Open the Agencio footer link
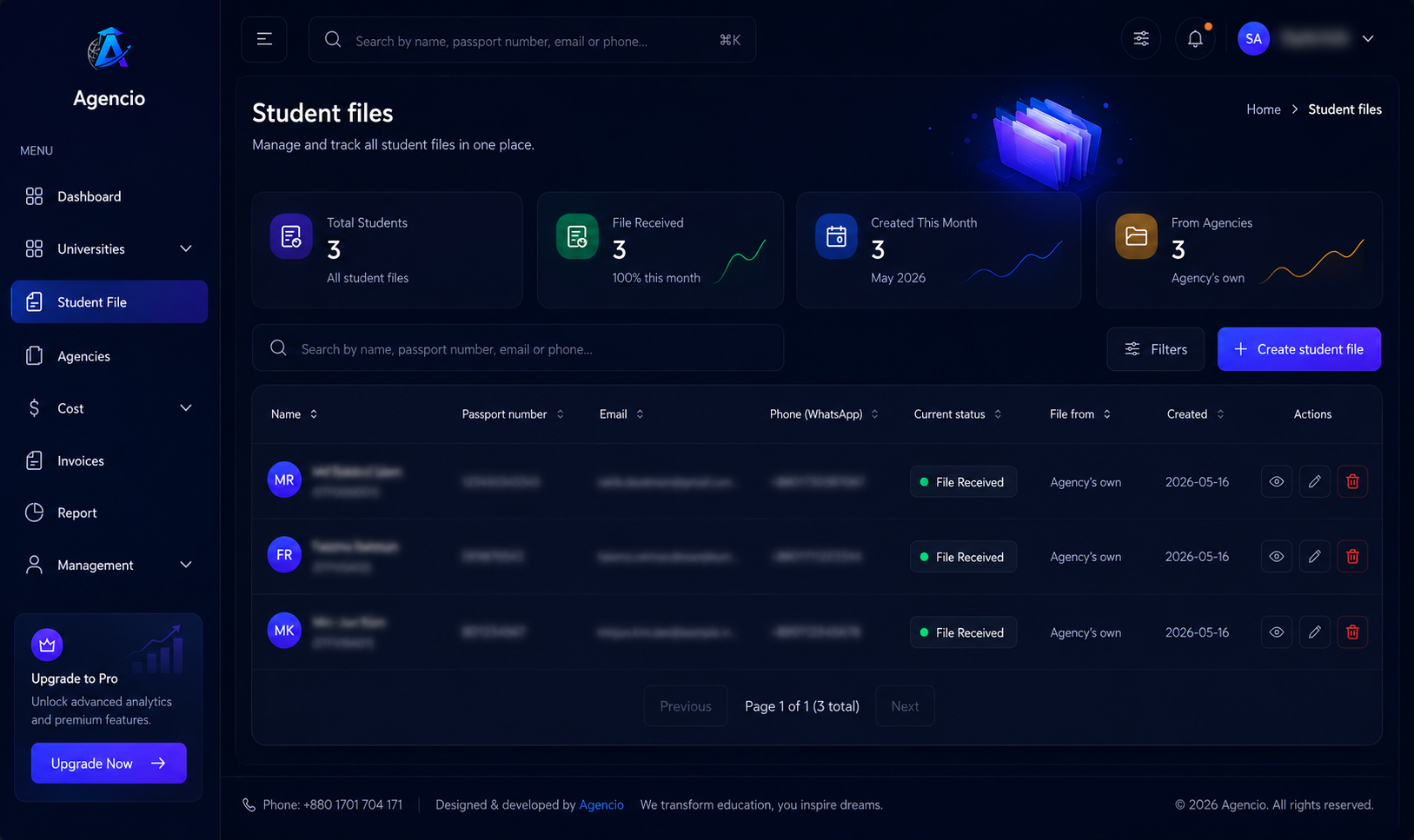This screenshot has width=1414, height=840. coord(601,805)
